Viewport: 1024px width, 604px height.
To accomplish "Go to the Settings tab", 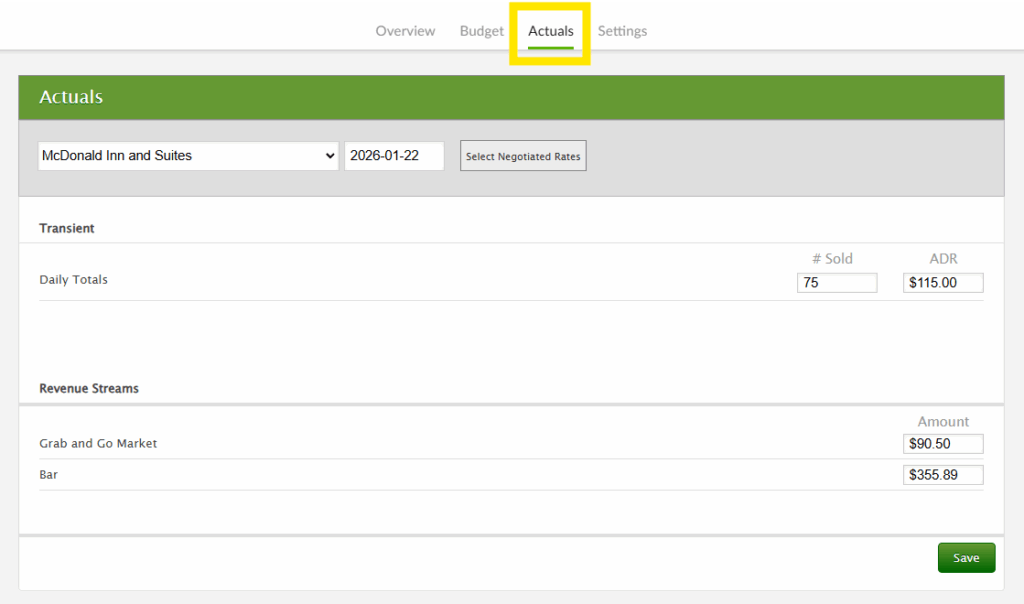I will [x=622, y=31].
